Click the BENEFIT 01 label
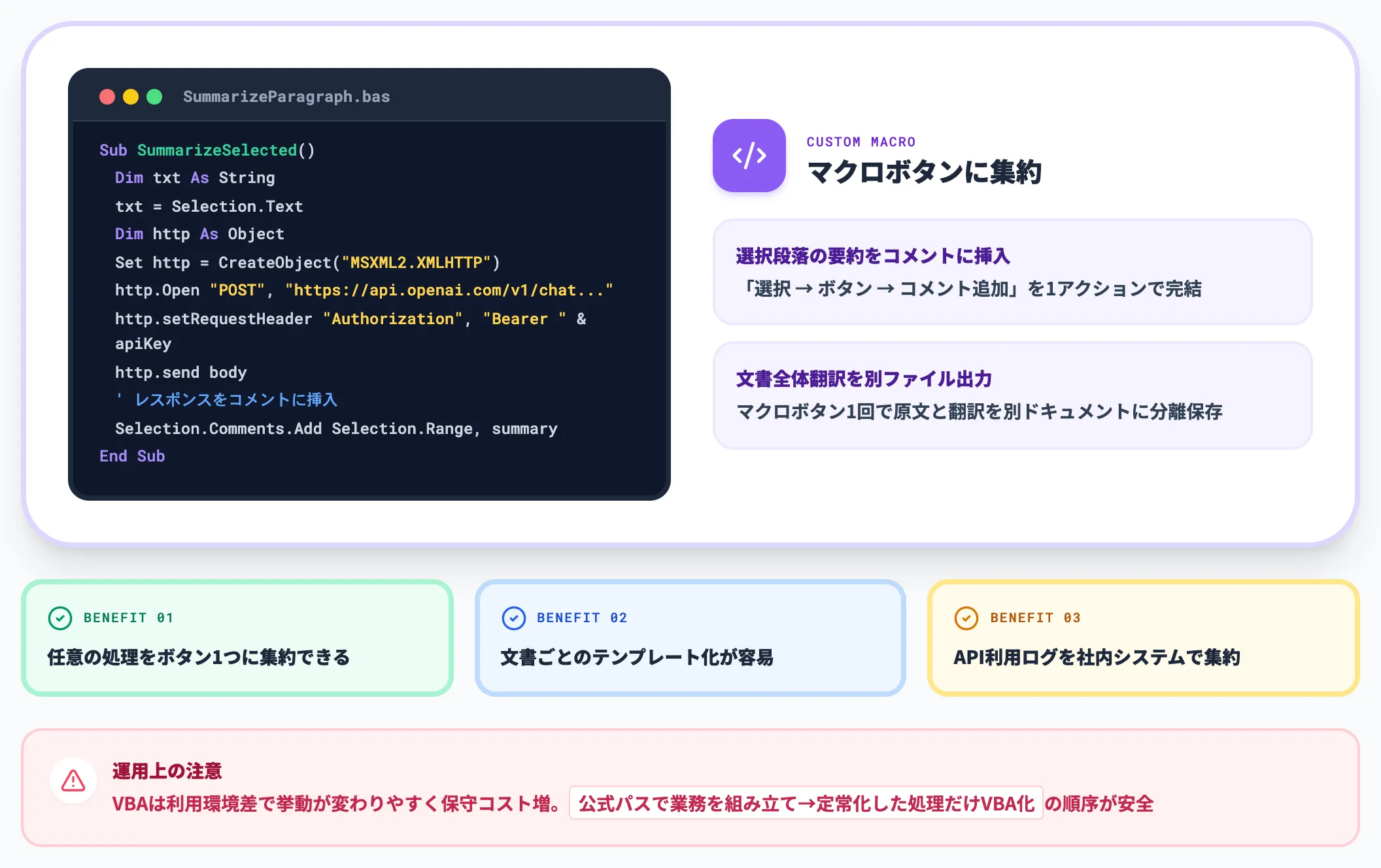The height and width of the screenshot is (868, 1381). [129, 618]
